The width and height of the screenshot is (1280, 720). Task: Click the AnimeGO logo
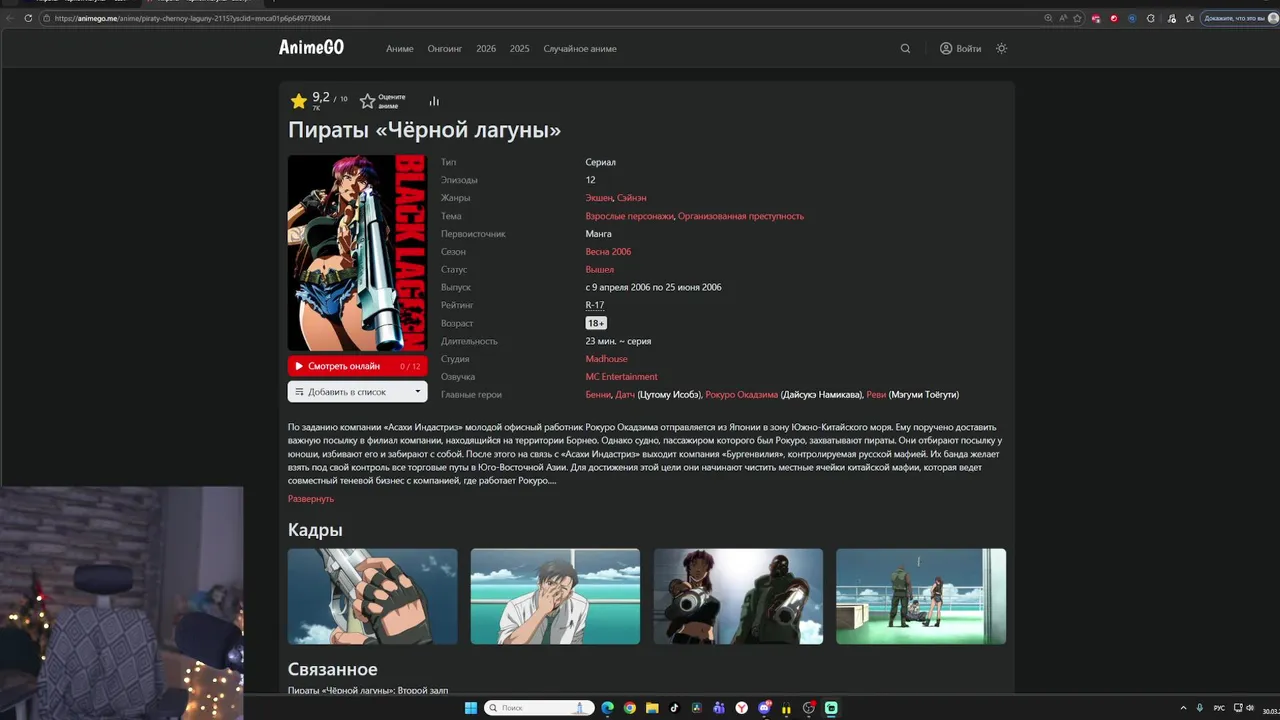[311, 48]
